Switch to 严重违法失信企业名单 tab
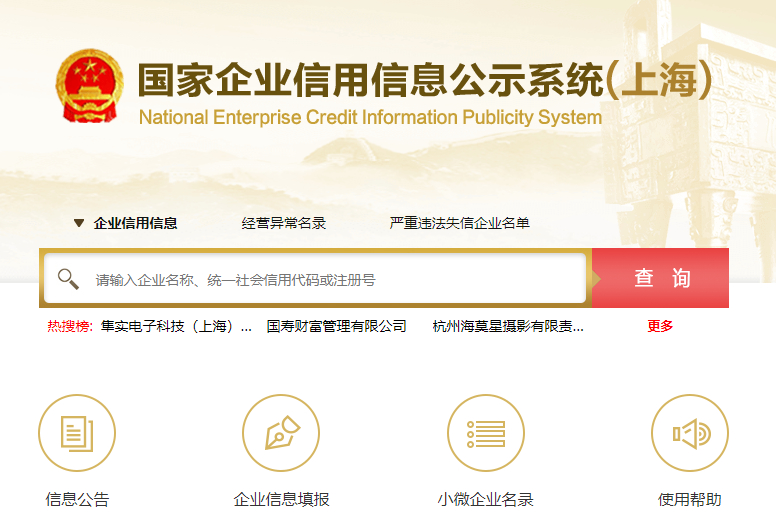Image resolution: width=776 pixels, height=527 pixels. pos(459,223)
